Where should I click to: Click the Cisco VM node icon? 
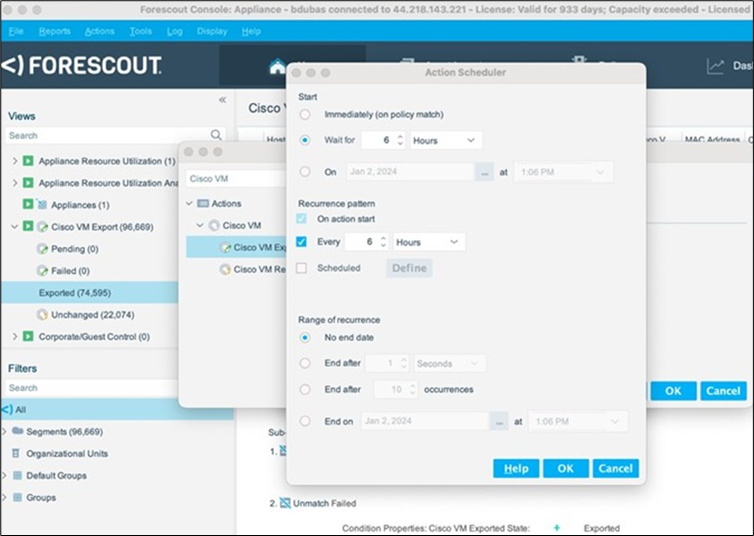pyautogui.click(x=214, y=225)
